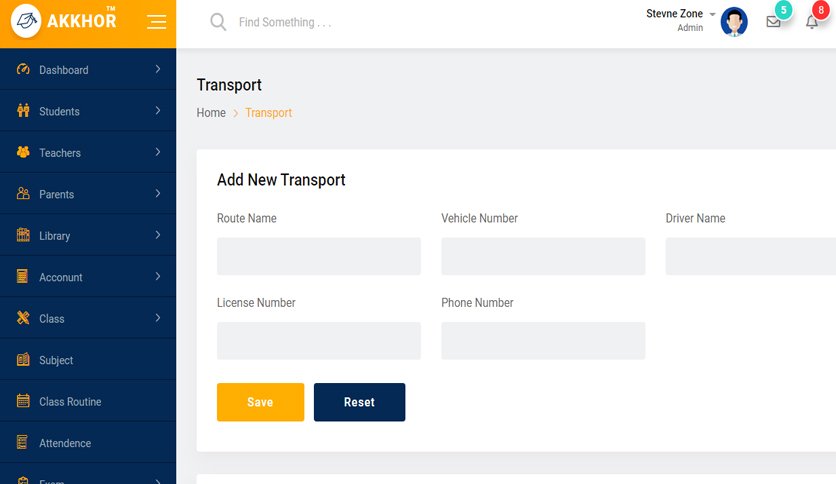Click the Library icon in sidebar
Screen dimensions: 836x484
point(23,235)
